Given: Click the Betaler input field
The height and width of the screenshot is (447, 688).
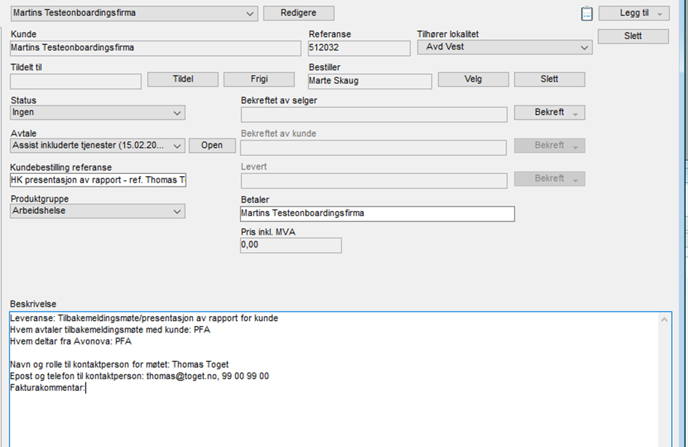Looking at the screenshot, I should pyautogui.click(x=377, y=213).
